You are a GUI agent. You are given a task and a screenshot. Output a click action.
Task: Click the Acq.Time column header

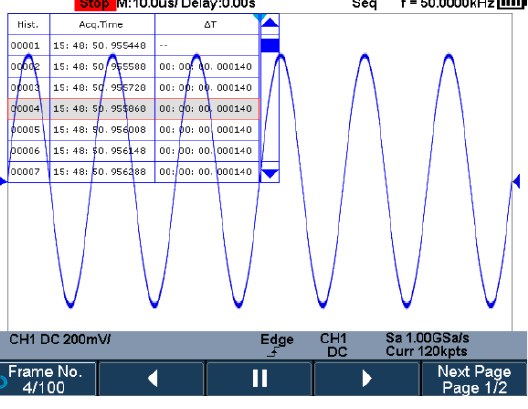tap(101, 25)
